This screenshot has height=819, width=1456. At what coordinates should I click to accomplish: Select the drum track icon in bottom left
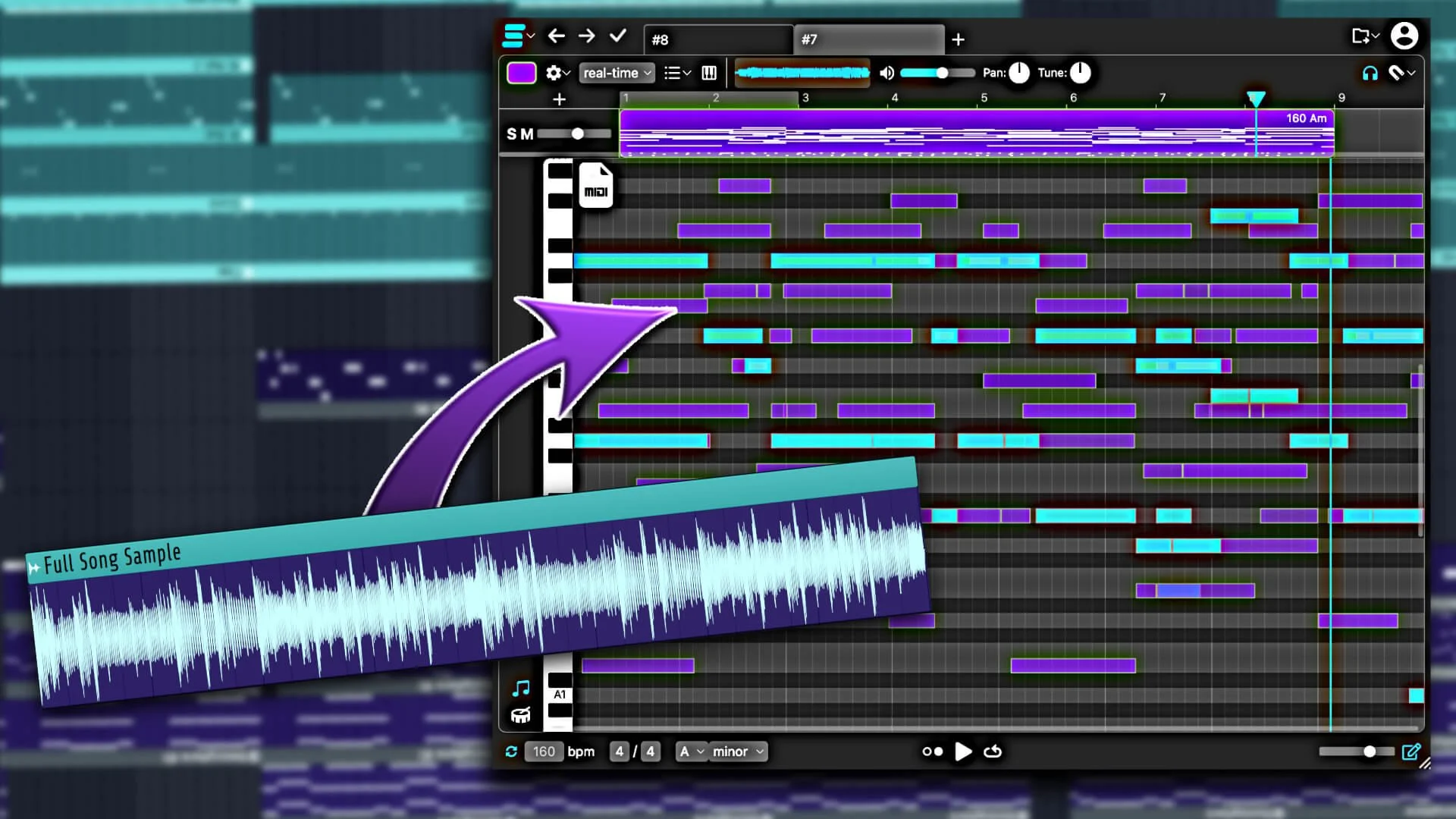520,714
